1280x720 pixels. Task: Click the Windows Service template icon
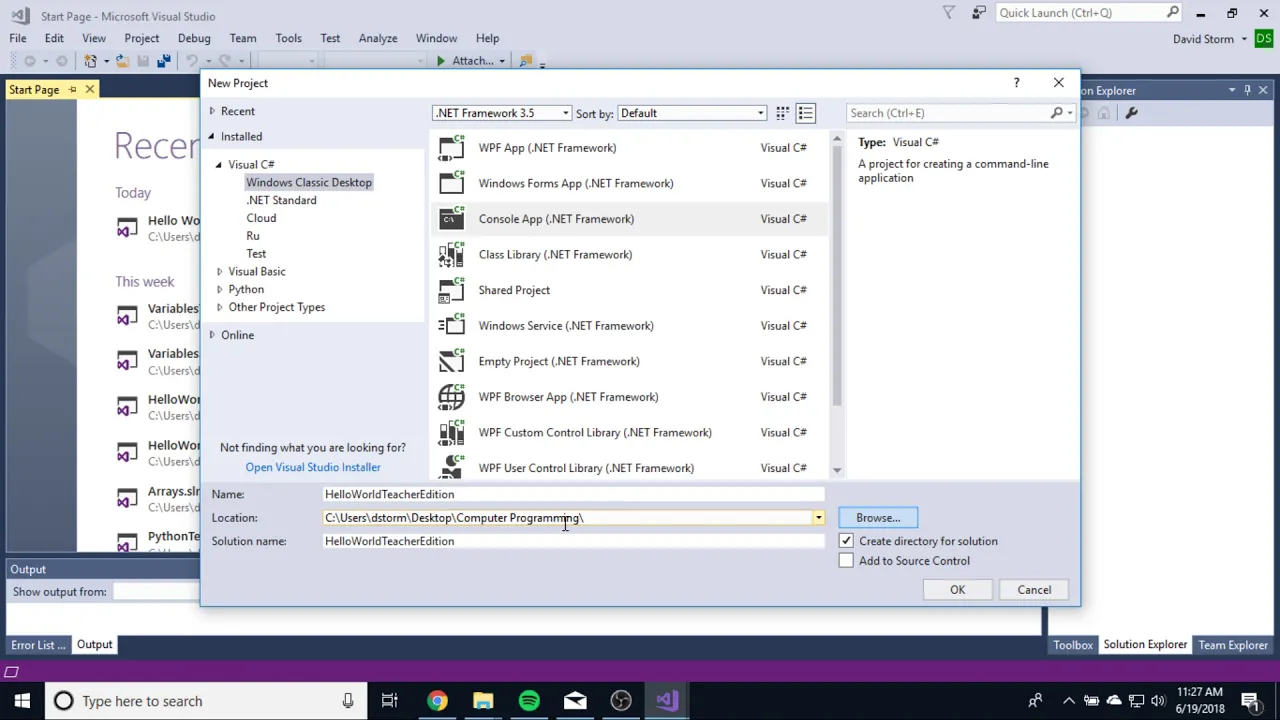pyautogui.click(x=451, y=325)
